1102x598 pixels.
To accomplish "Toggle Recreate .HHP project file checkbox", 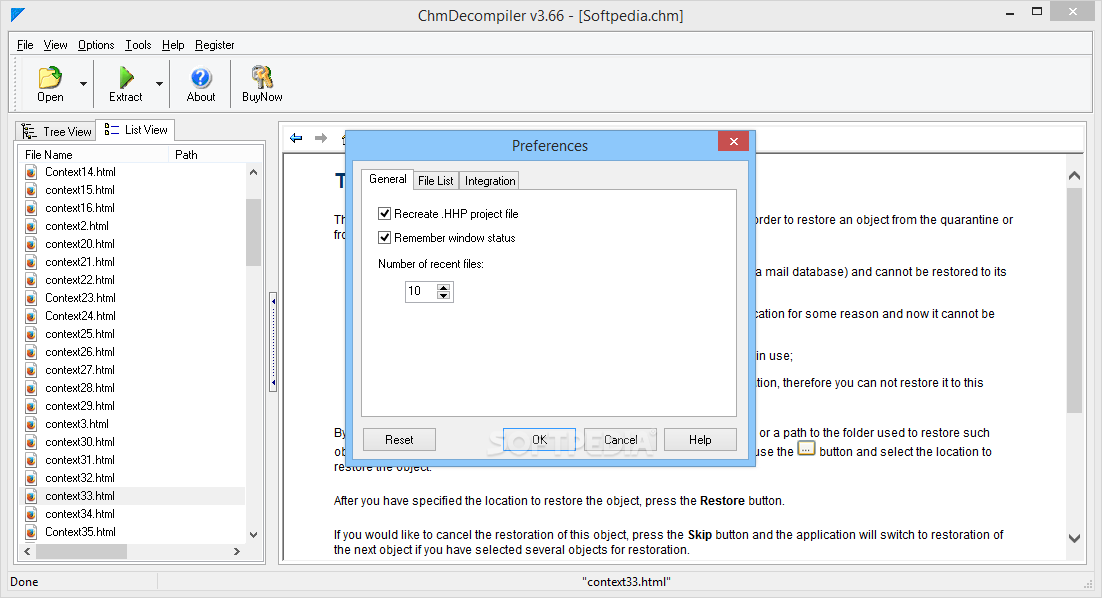I will click(x=384, y=214).
